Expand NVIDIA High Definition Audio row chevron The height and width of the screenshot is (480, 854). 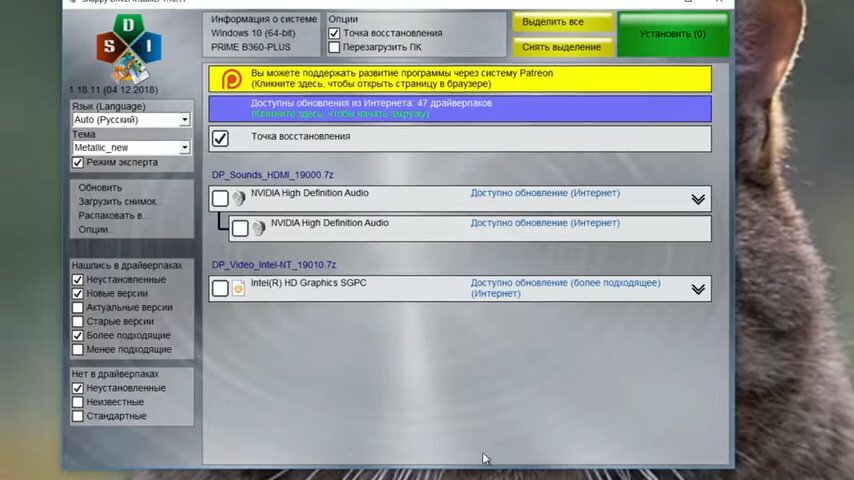(698, 199)
